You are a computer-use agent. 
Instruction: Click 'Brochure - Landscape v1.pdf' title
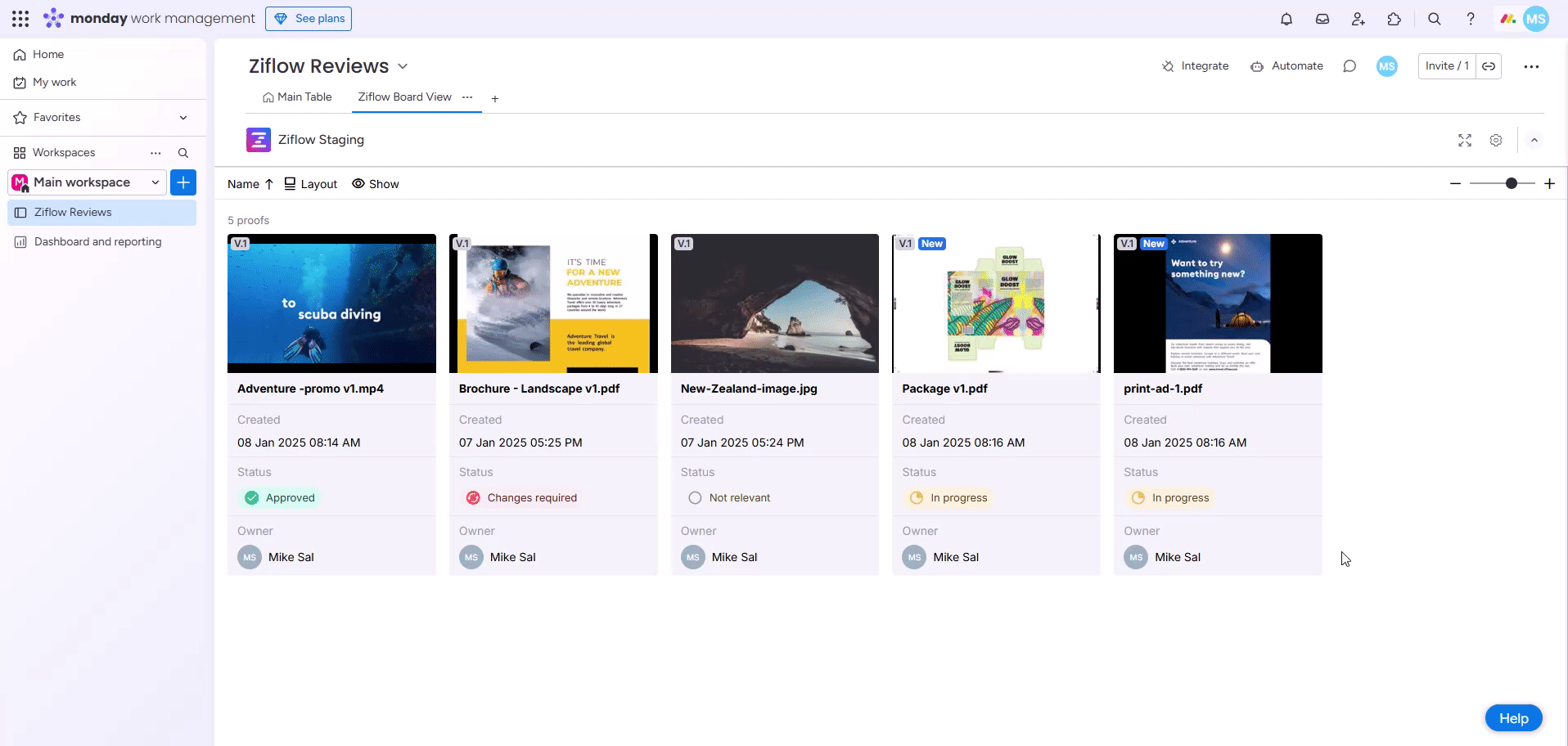(539, 389)
